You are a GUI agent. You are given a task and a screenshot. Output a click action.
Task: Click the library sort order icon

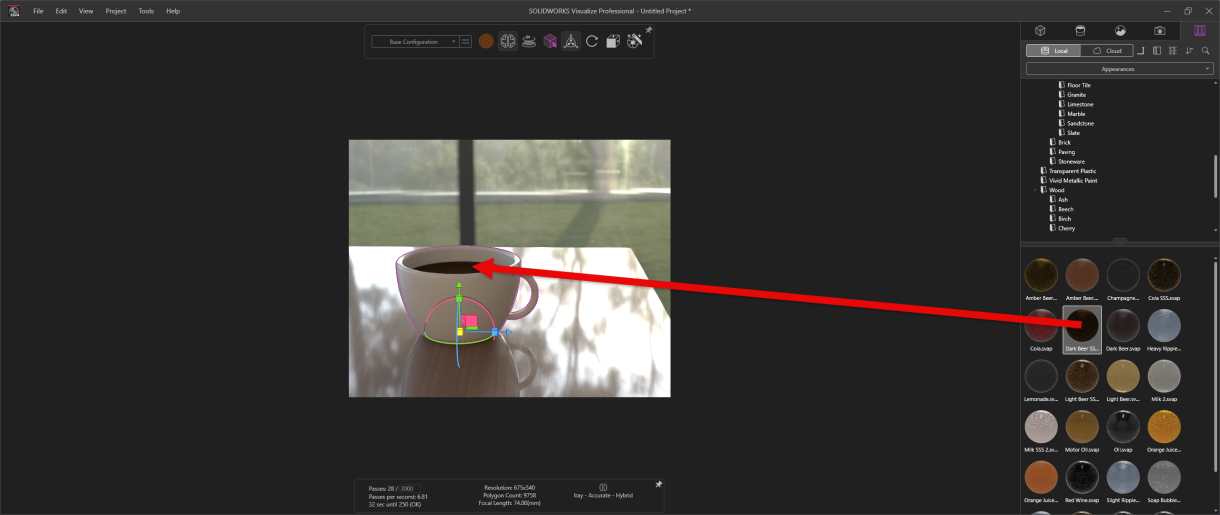click(1189, 50)
